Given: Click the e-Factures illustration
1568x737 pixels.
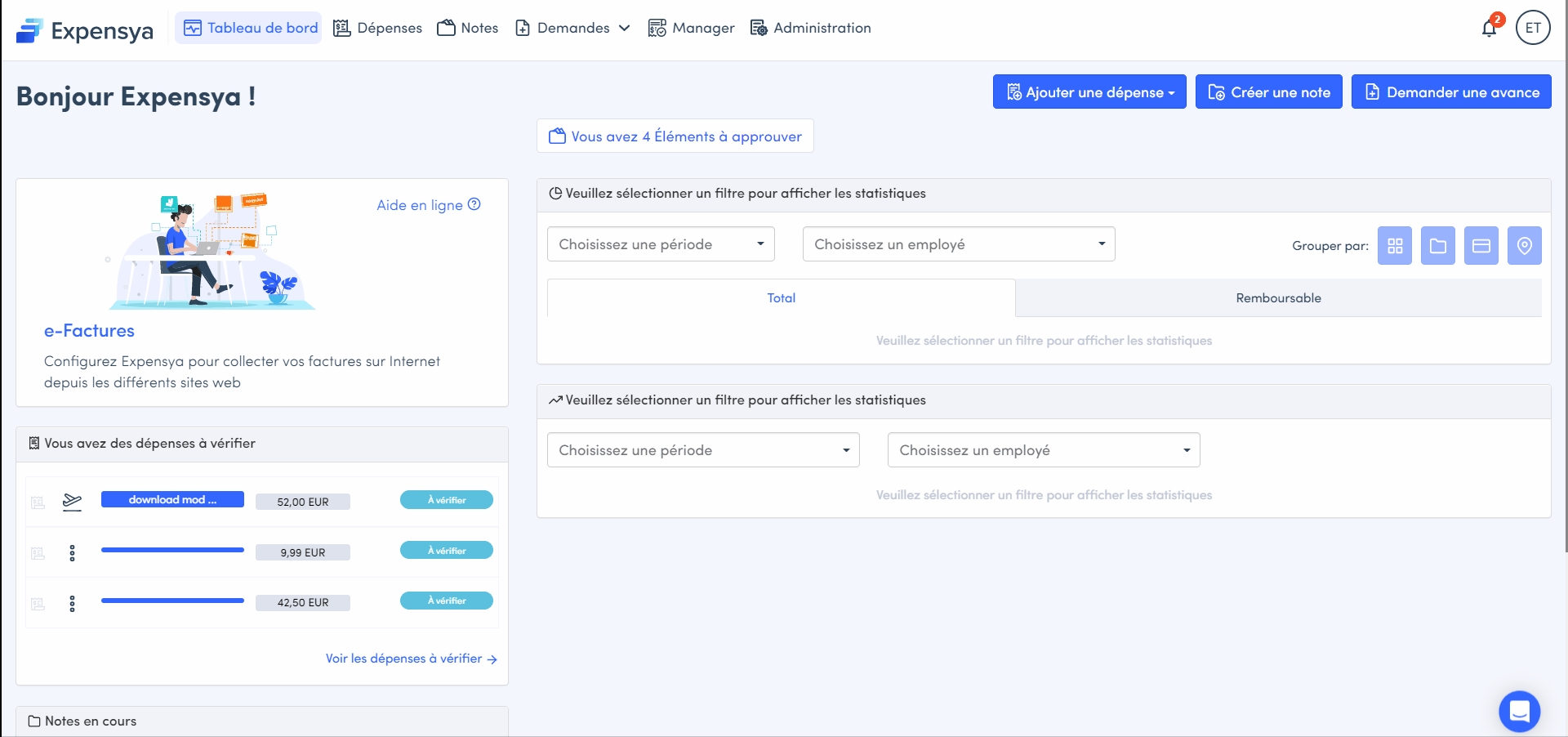Looking at the screenshot, I should [212, 252].
